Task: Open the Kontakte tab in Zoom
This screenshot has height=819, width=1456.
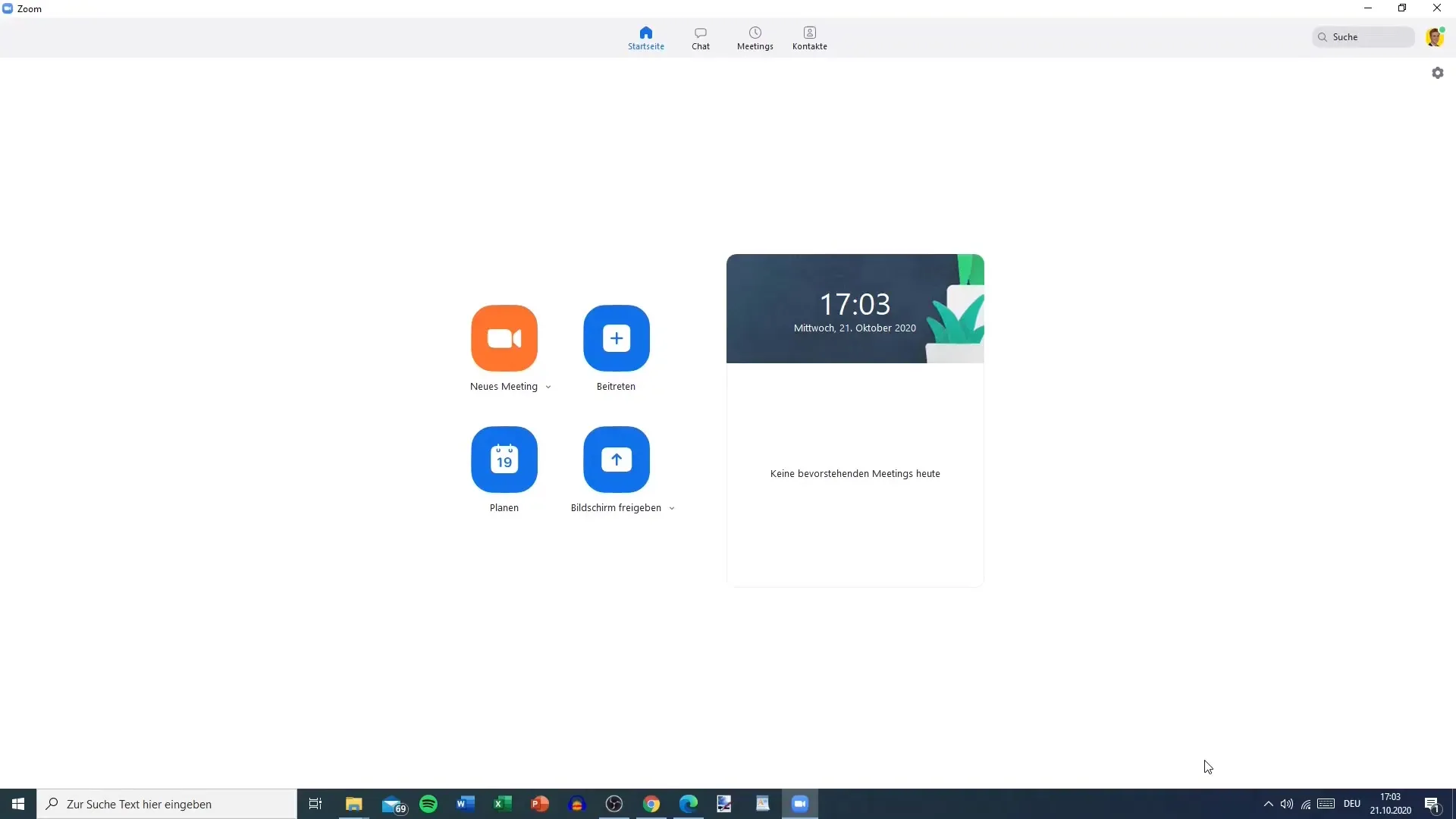Action: coord(809,37)
